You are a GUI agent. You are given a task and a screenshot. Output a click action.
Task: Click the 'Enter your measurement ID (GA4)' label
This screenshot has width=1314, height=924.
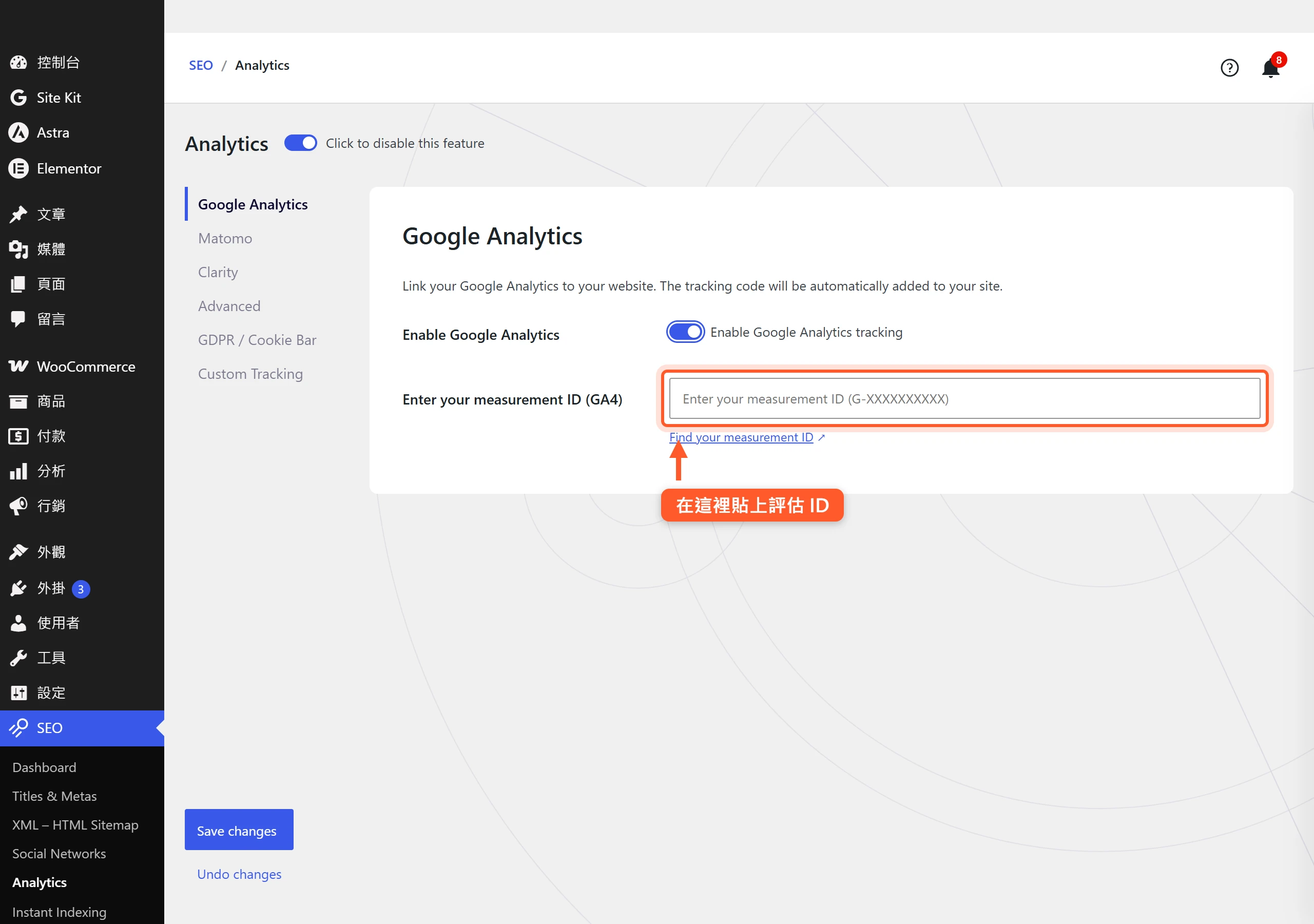[x=512, y=399]
